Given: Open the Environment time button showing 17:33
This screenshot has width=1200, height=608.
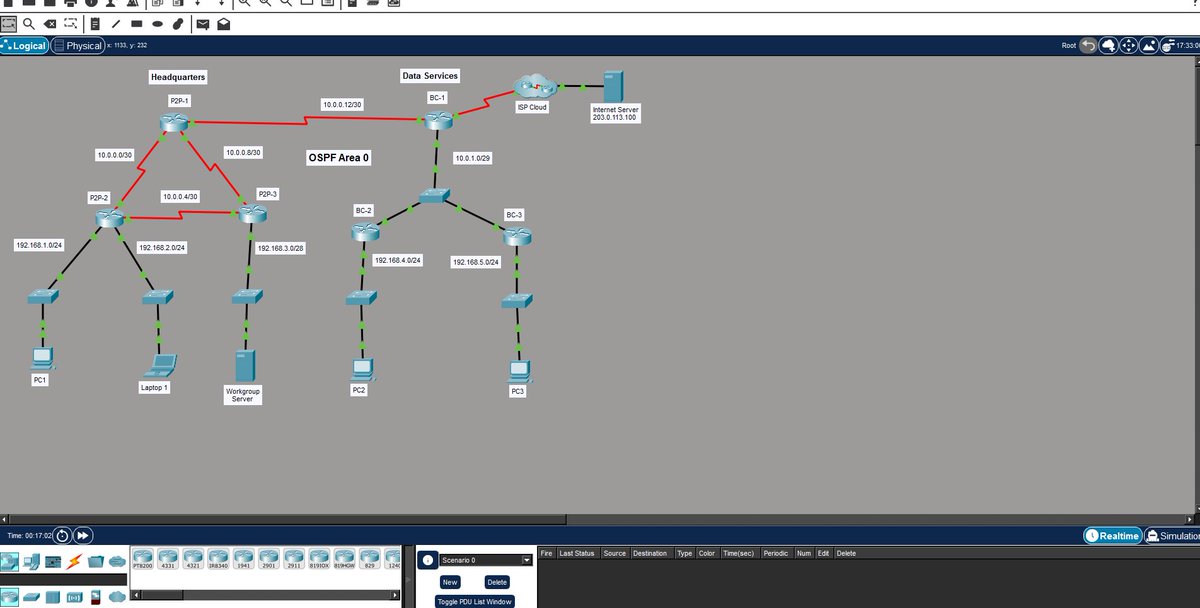Looking at the screenshot, I should point(1178,46).
